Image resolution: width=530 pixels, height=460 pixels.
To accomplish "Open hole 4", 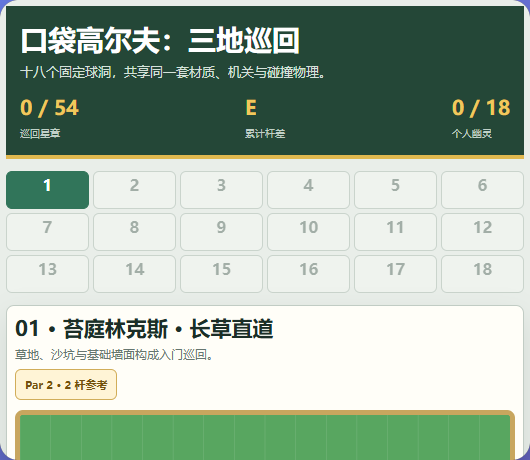I will point(308,190).
